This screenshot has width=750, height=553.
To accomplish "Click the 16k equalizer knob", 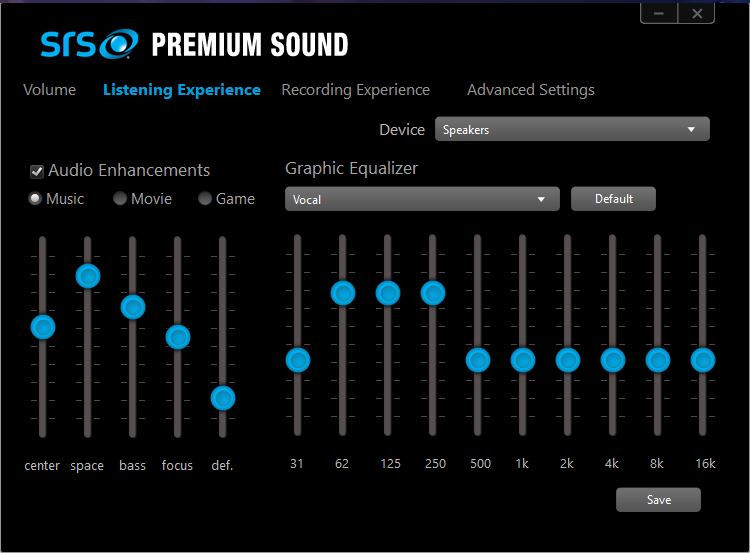I will pos(703,360).
